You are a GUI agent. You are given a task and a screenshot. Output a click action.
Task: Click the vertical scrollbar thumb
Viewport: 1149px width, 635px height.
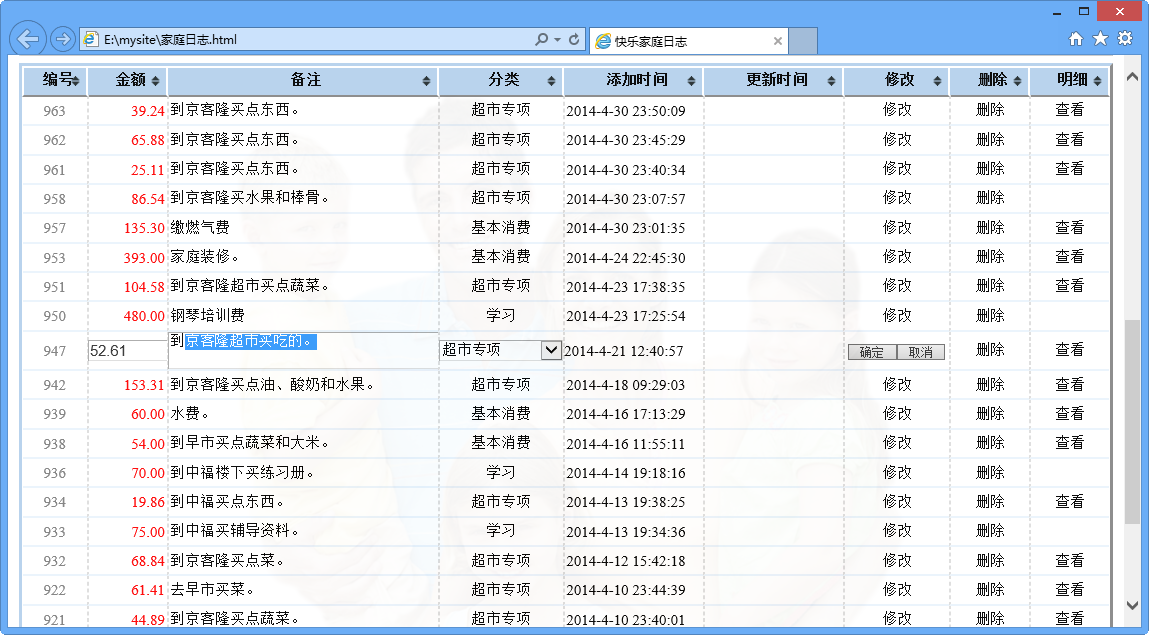click(1132, 421)
